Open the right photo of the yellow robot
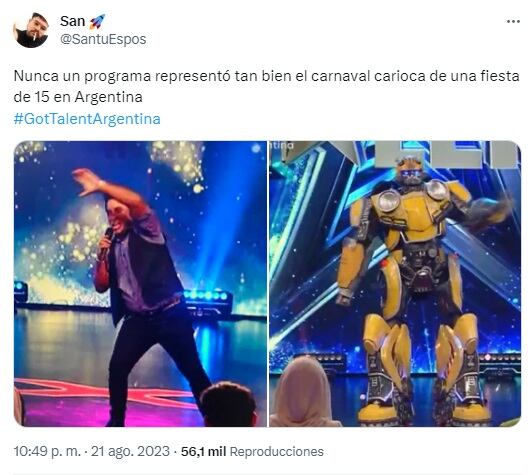532x475 pixels. click(x=395, y=284)
